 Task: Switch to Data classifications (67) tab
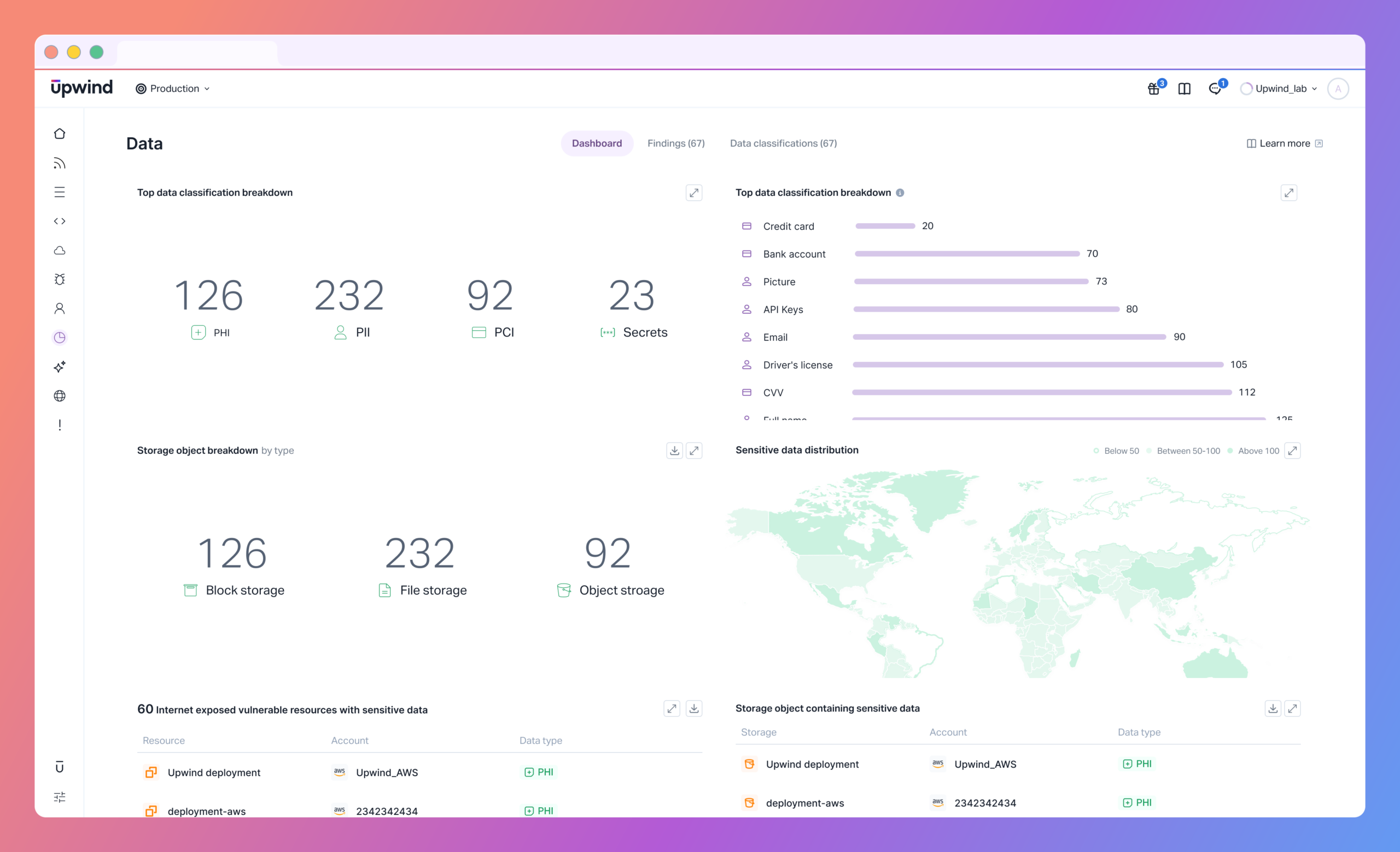[x=784, y=143]
